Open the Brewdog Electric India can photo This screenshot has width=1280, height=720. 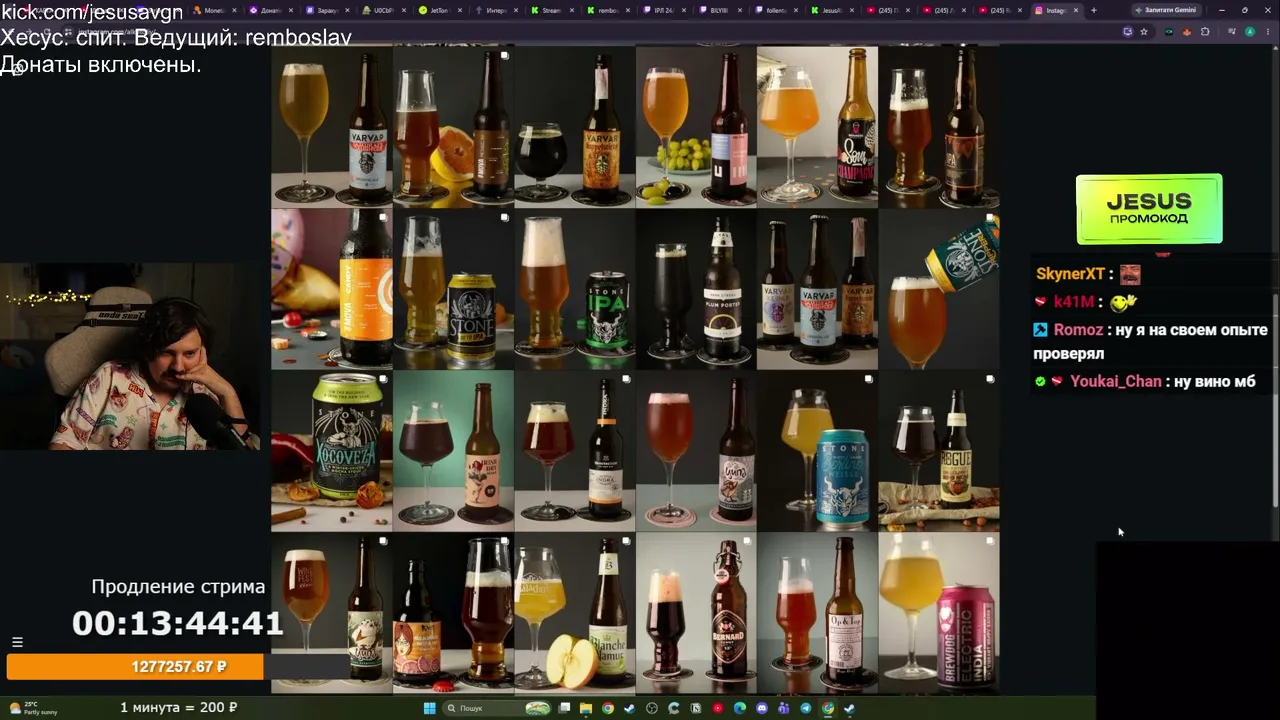click(939, 613)
